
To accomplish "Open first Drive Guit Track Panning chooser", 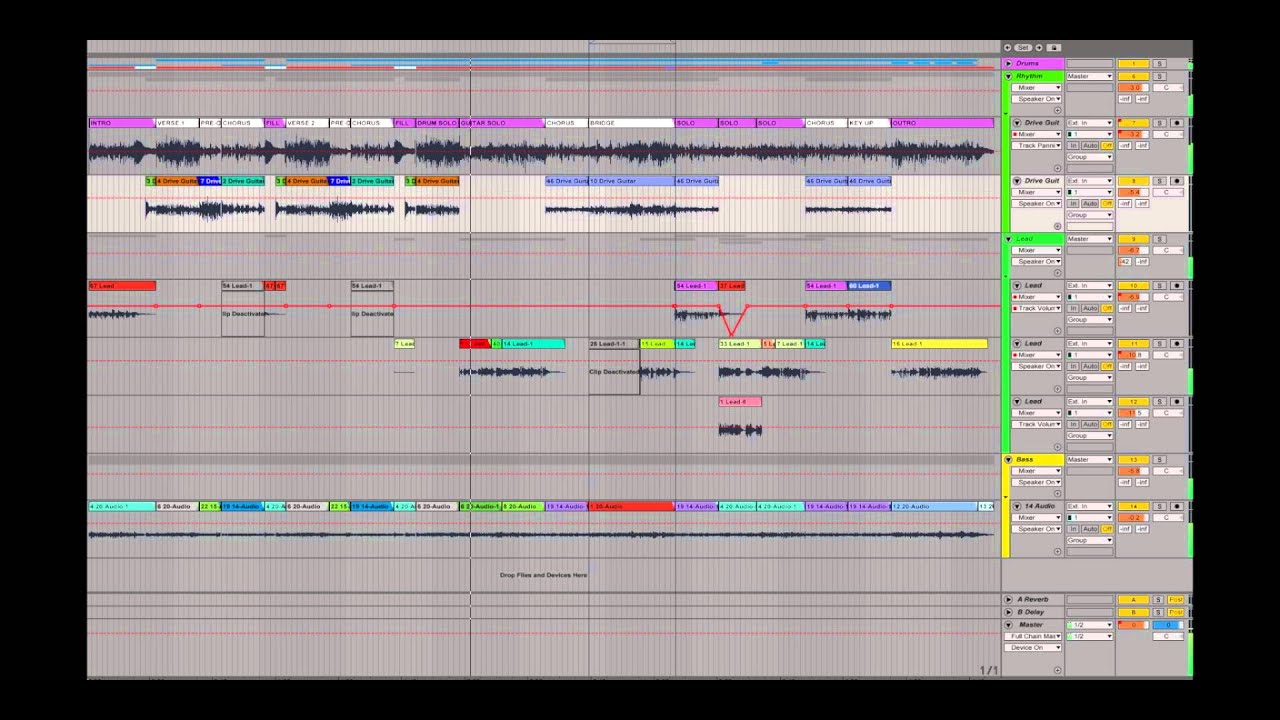I will coord(1037,146).
